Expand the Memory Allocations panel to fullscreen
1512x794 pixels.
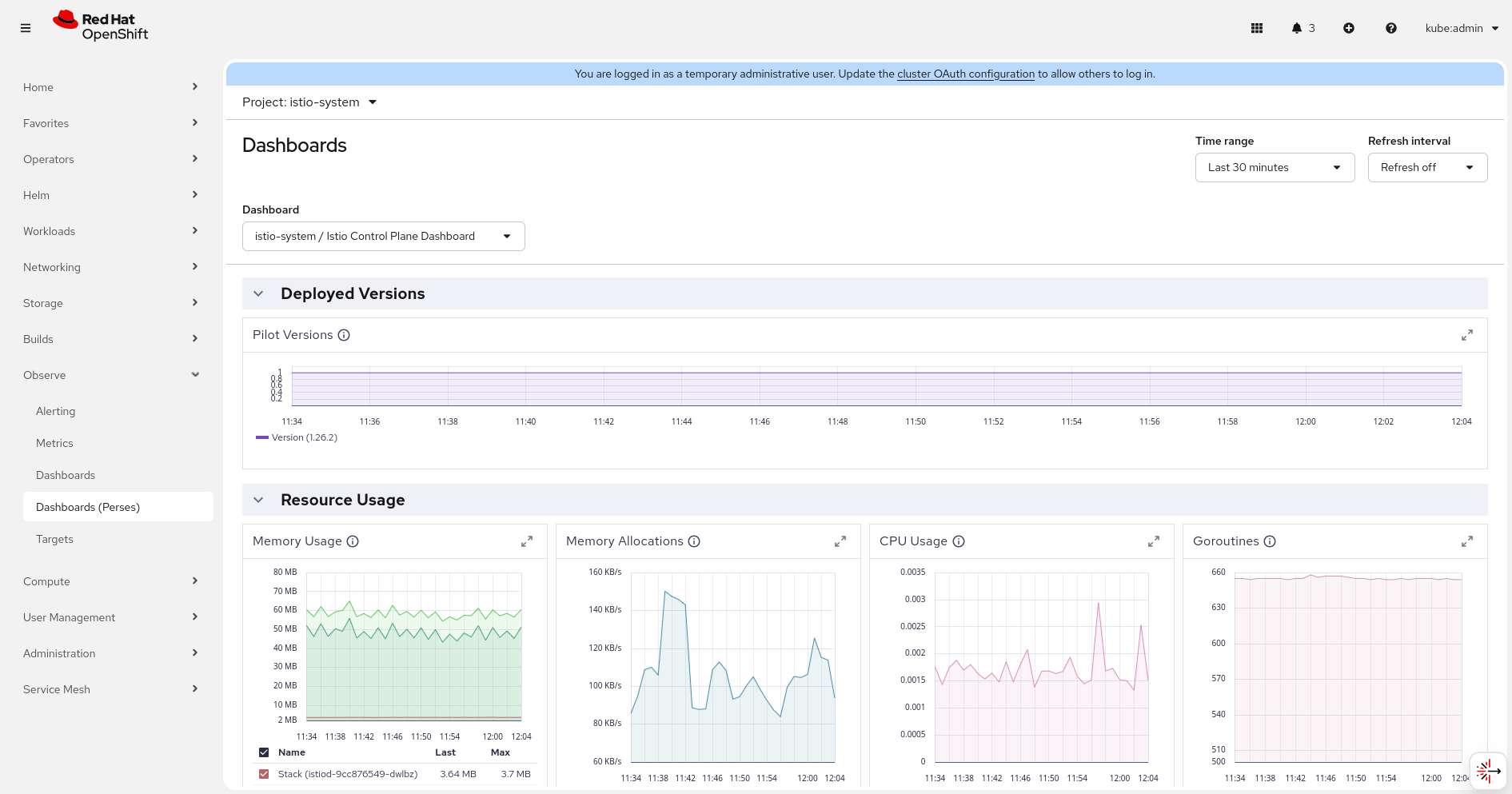click(840, 541)
